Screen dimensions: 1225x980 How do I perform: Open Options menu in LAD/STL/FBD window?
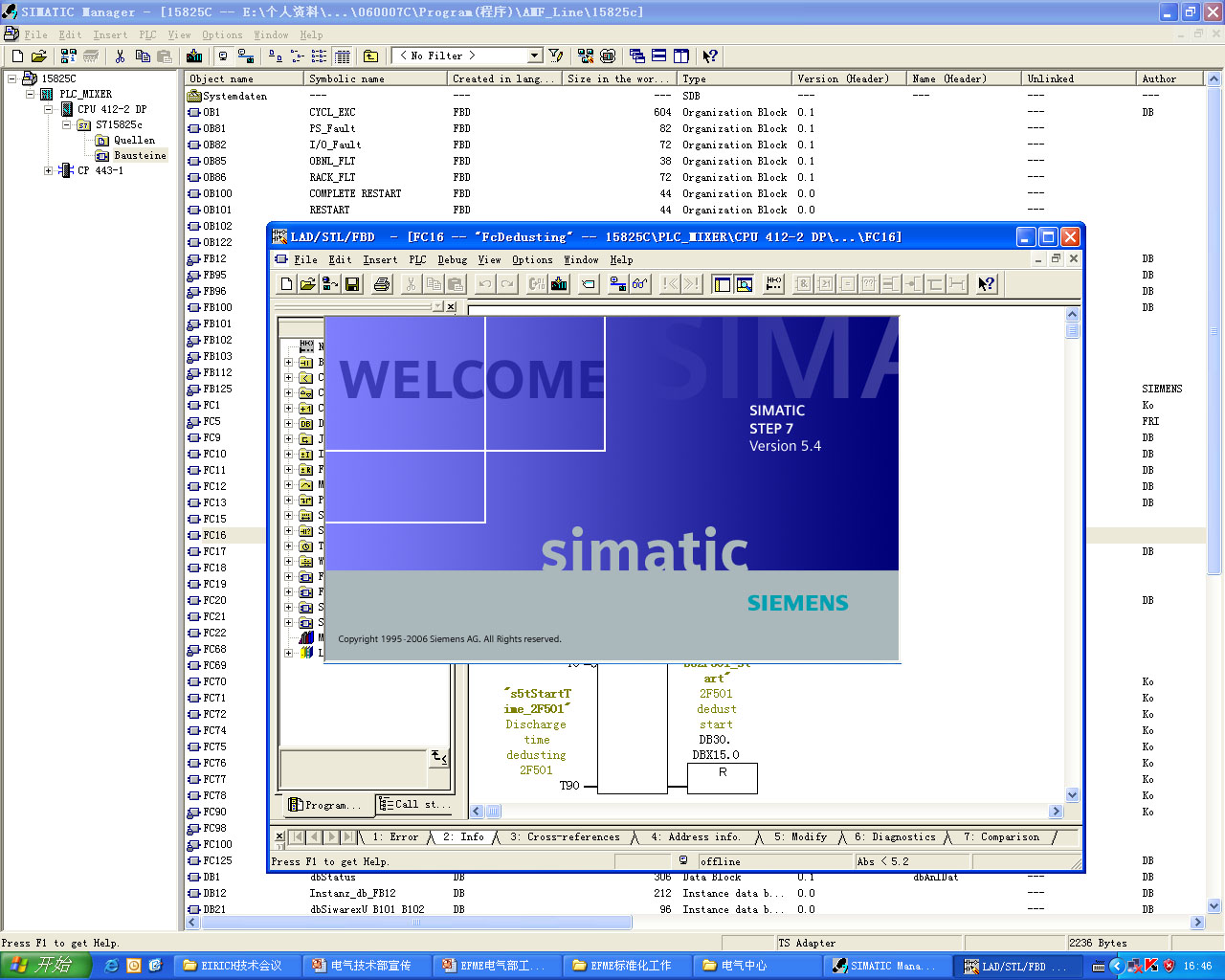pos(532,260)
